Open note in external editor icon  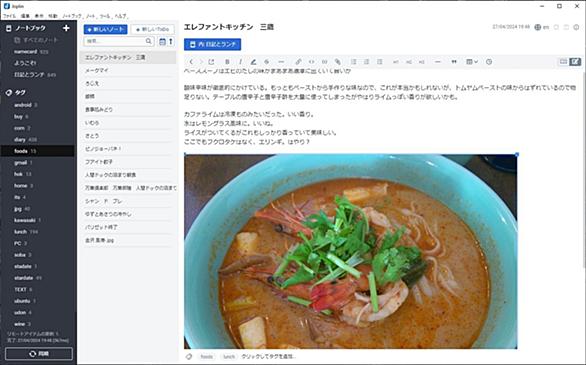pyautogui.click(x=211, y=62)
